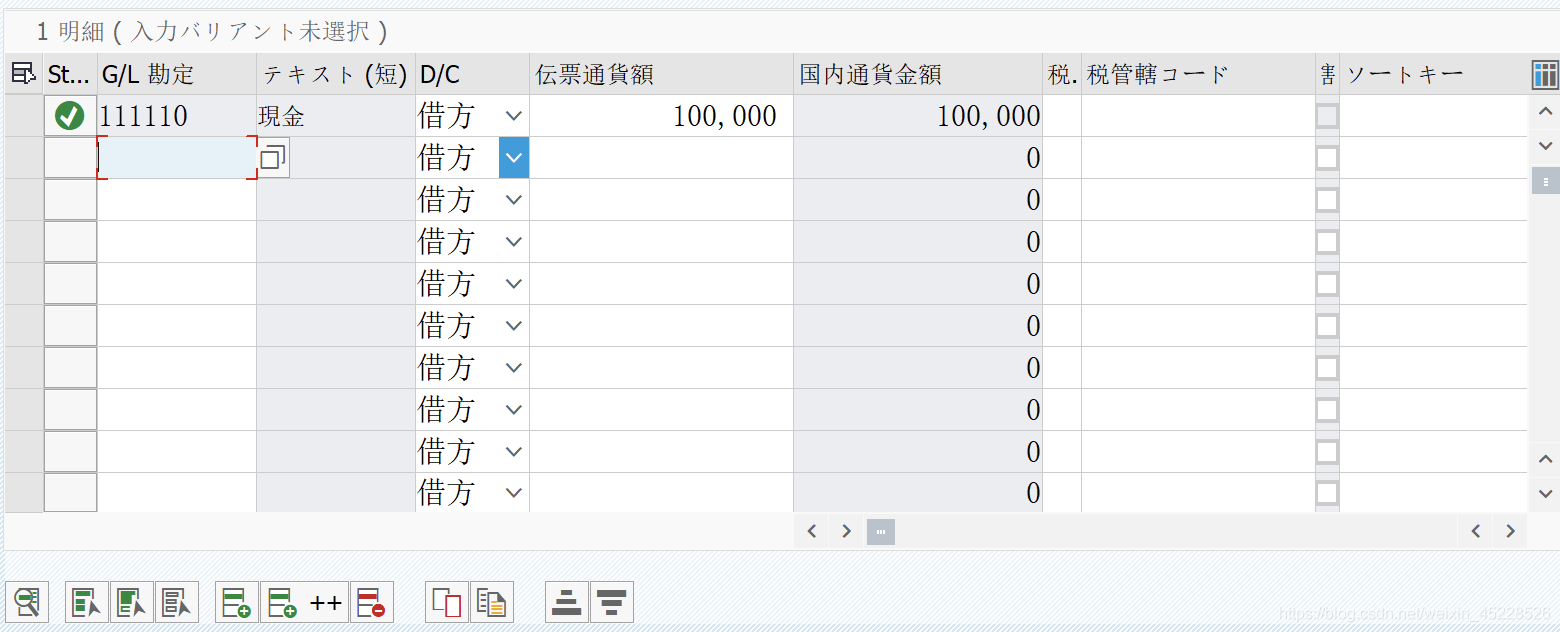This screenshot has width=1560, height=632.
Task: Select the row marker left of 111110 row
Action: 24,116
